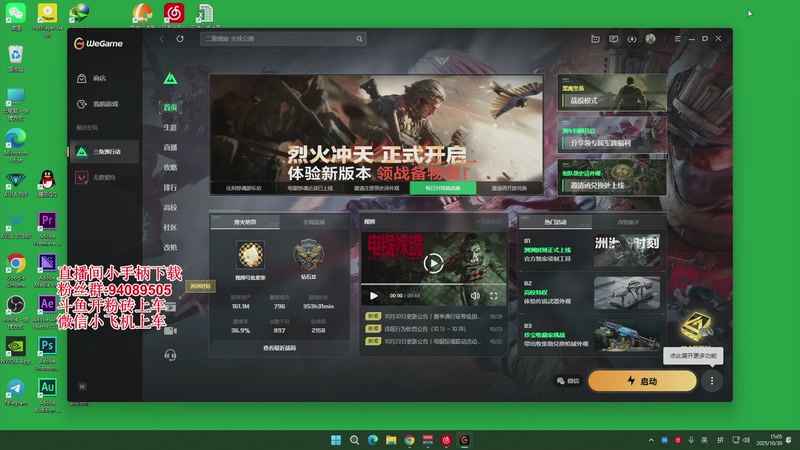Viewport: 800px width, 450px height.
Task: Click the small play button under video
Action: tap(373, 296)
